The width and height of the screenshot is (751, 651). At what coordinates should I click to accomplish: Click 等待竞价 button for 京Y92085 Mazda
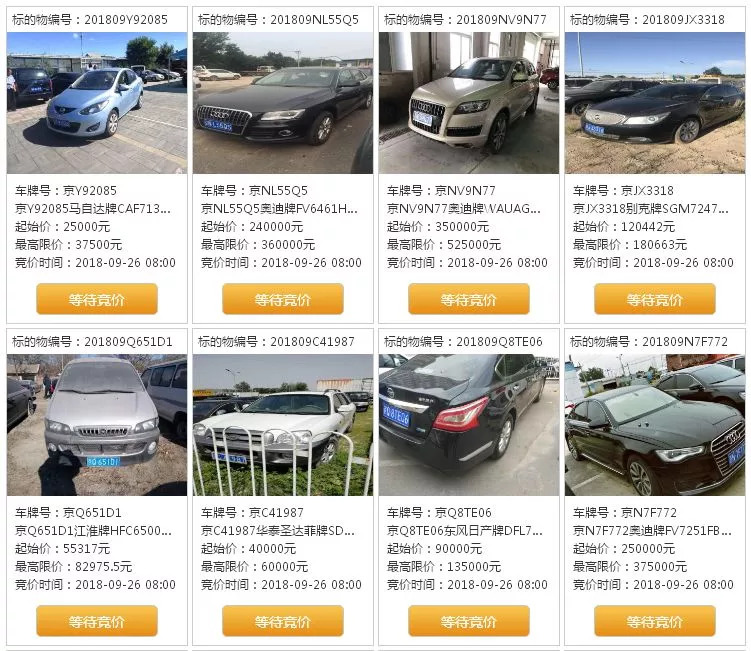pos(97,299)
